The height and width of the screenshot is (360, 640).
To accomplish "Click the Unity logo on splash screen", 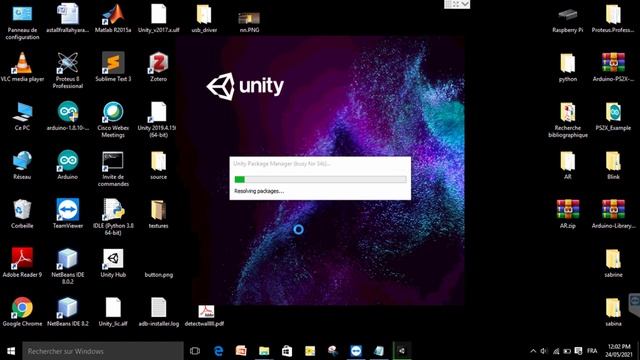I will coord(245,86).
